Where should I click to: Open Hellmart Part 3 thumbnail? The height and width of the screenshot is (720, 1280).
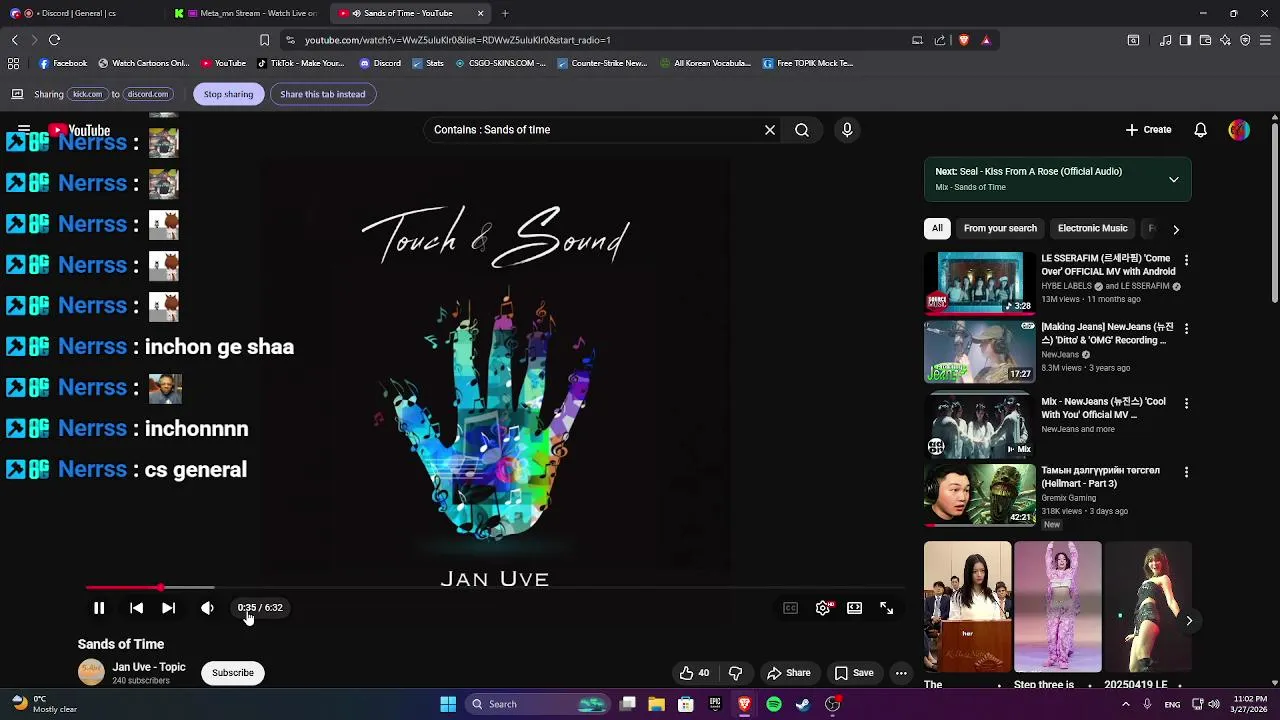[980, 494]
